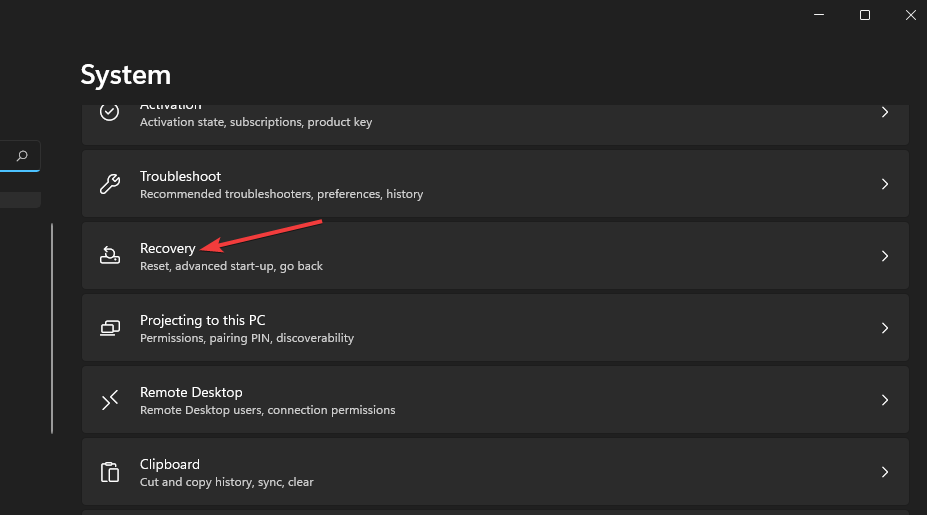Minimize the Settings window

pos(819,15)
